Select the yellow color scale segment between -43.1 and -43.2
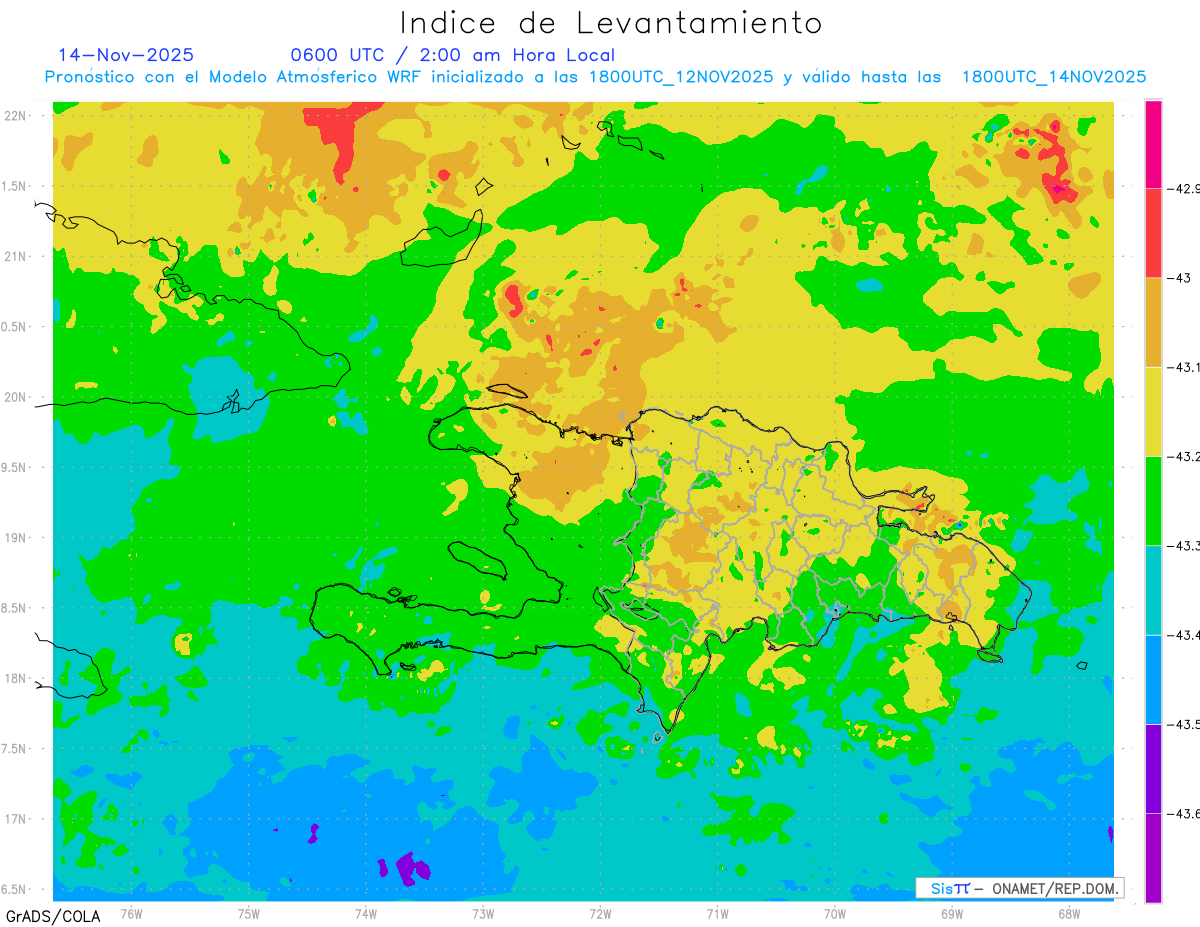The width and height of the screenshot is (1200, 927). [1153, 411]
